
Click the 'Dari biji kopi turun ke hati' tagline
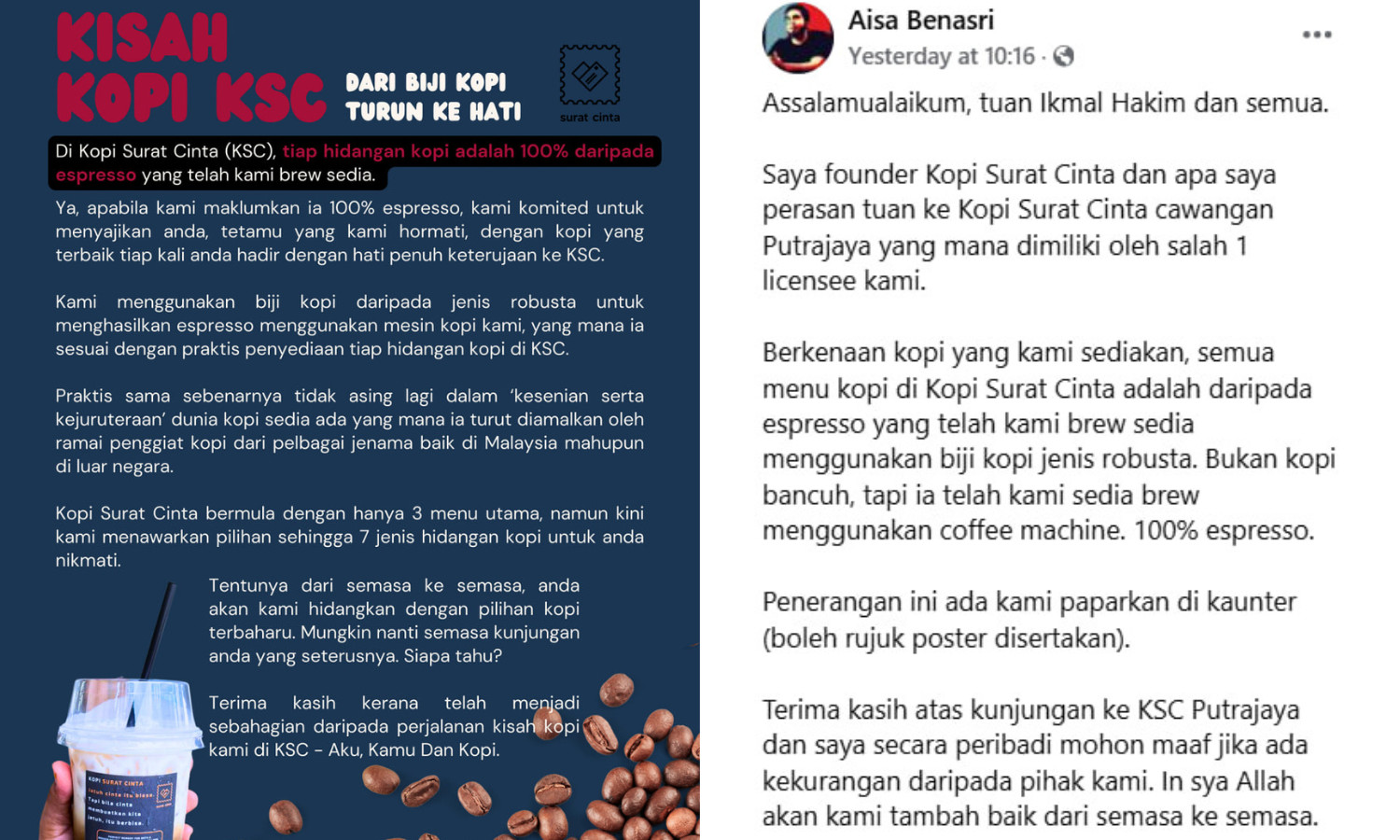point(433,97)
